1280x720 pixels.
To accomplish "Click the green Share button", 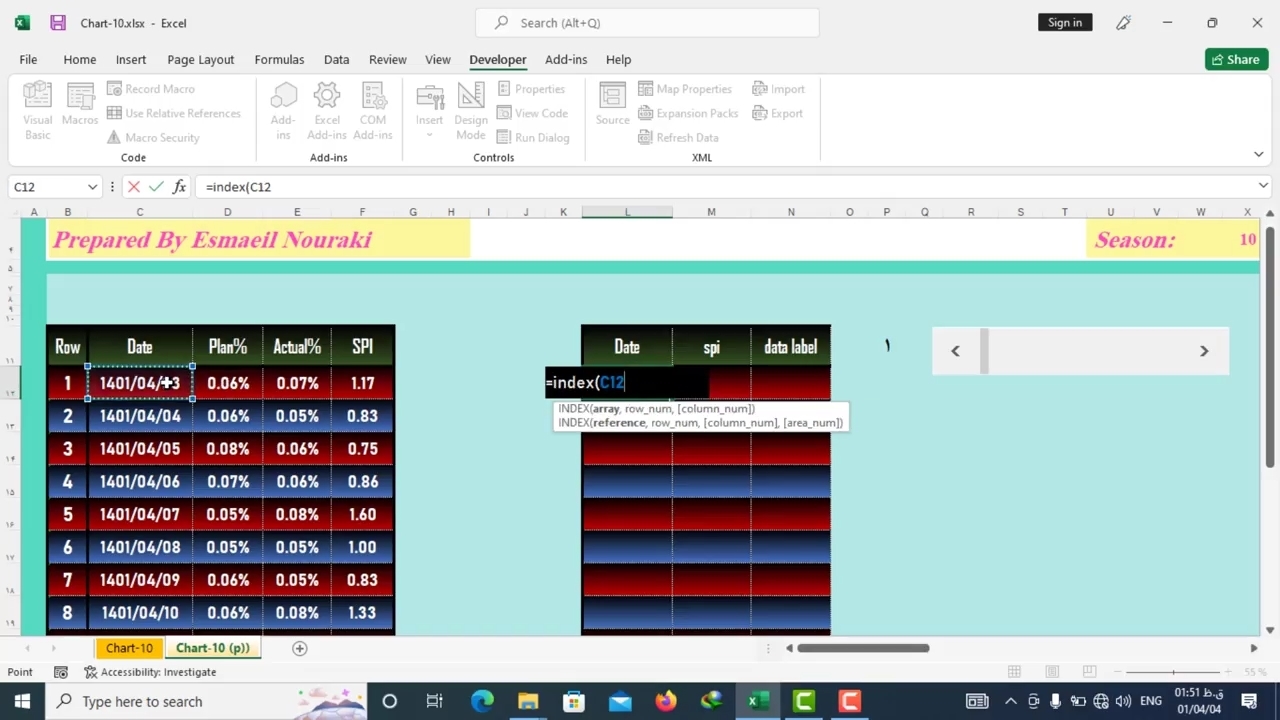I will click(1236, 59).
